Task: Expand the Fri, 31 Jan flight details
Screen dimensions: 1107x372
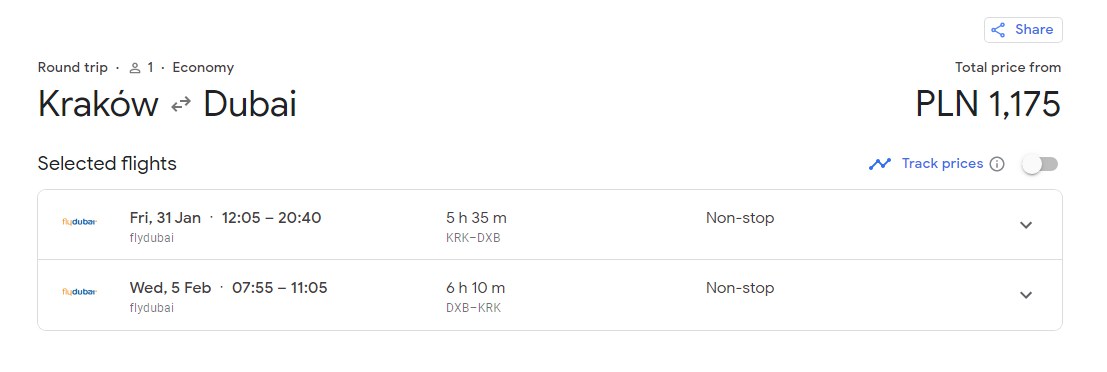Action: tap(1027, 225)
